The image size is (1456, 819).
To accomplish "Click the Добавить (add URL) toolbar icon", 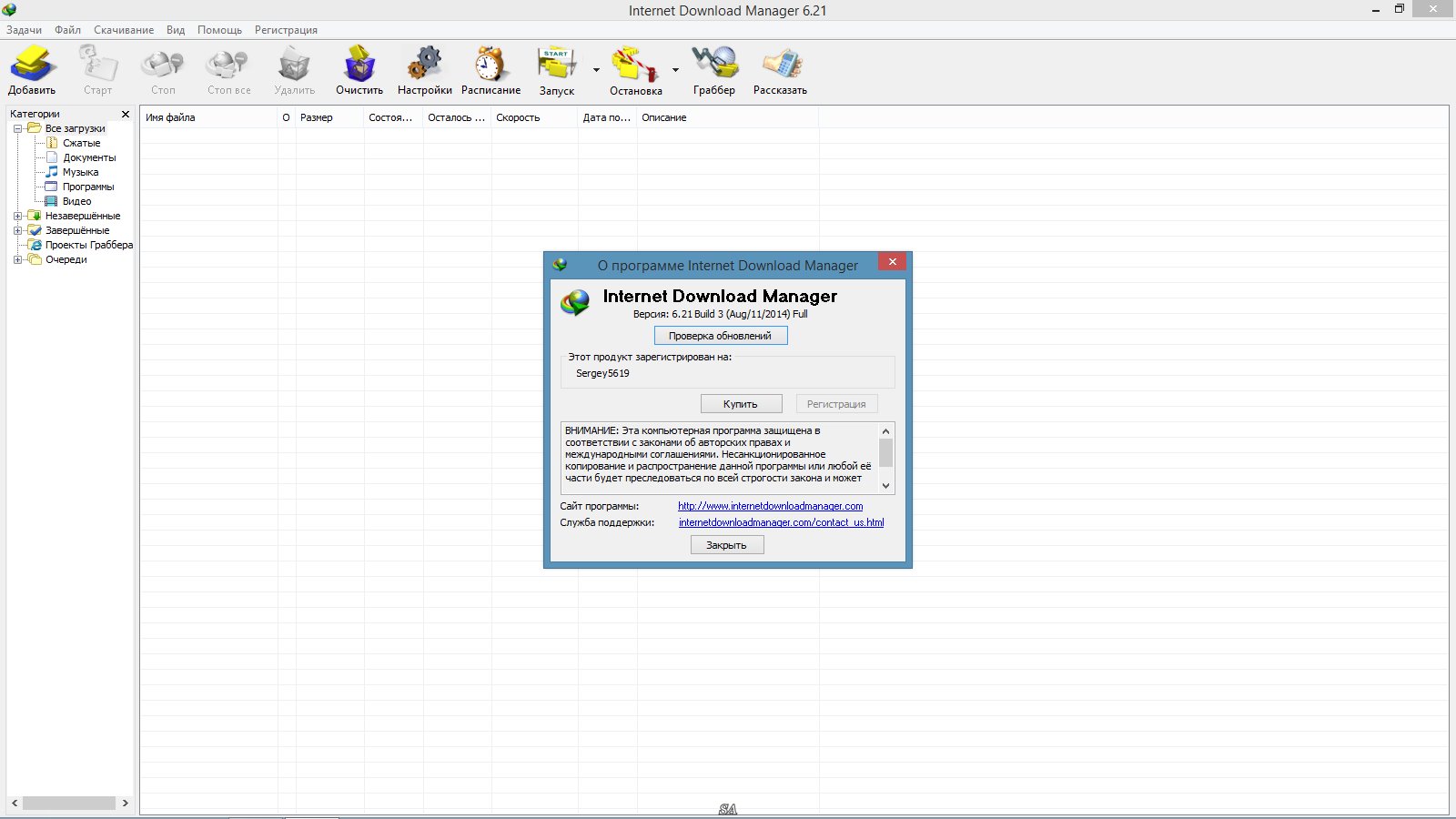I will pos(33,64).
